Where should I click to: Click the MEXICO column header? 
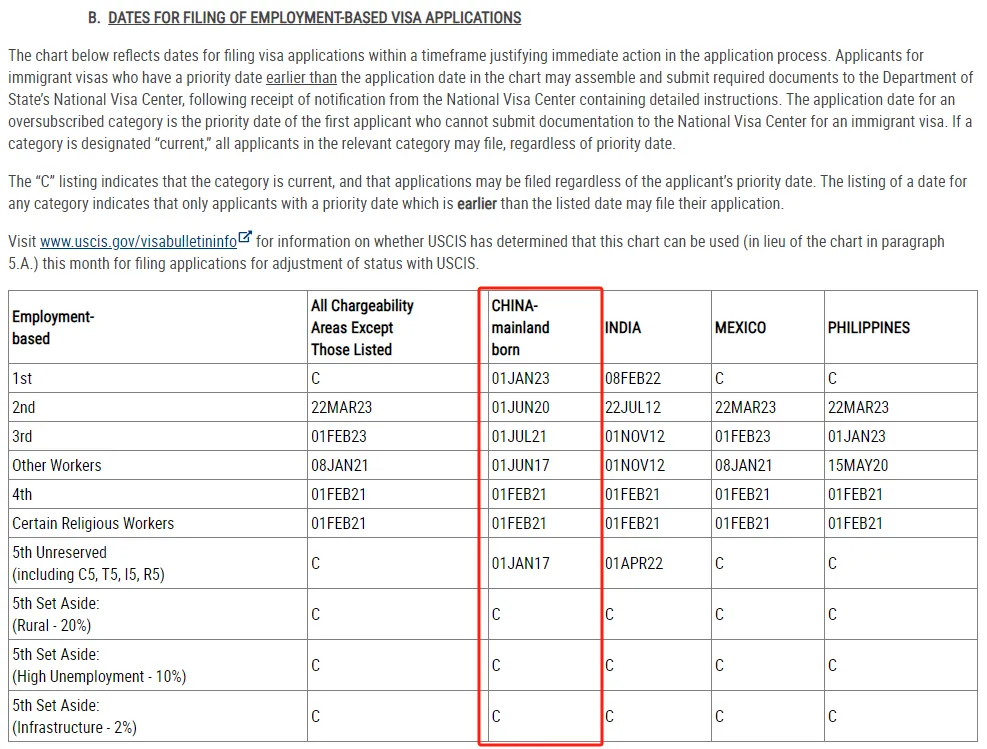740,328
